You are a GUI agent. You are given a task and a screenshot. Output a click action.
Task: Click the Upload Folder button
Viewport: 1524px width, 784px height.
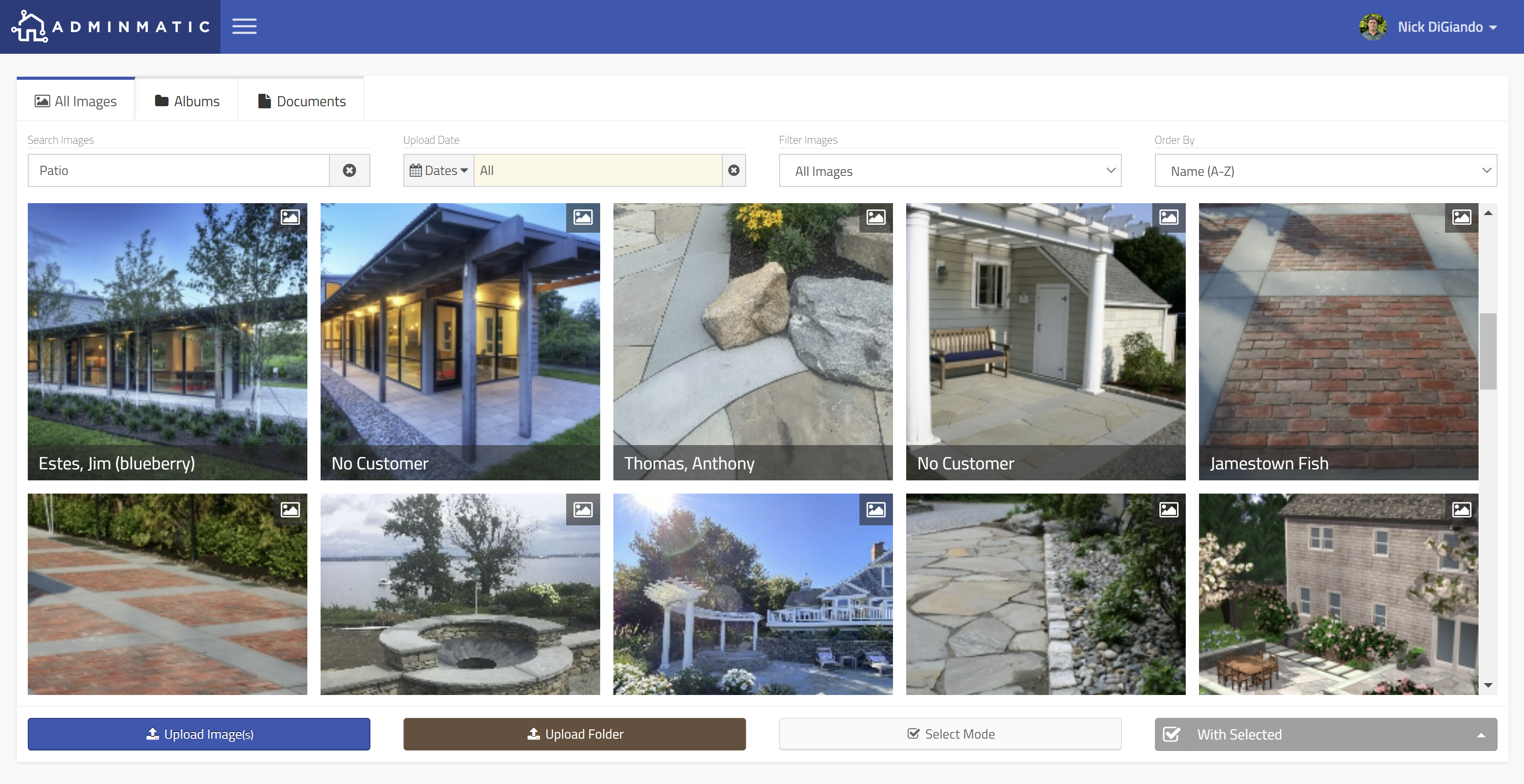(x=575, y=734)
